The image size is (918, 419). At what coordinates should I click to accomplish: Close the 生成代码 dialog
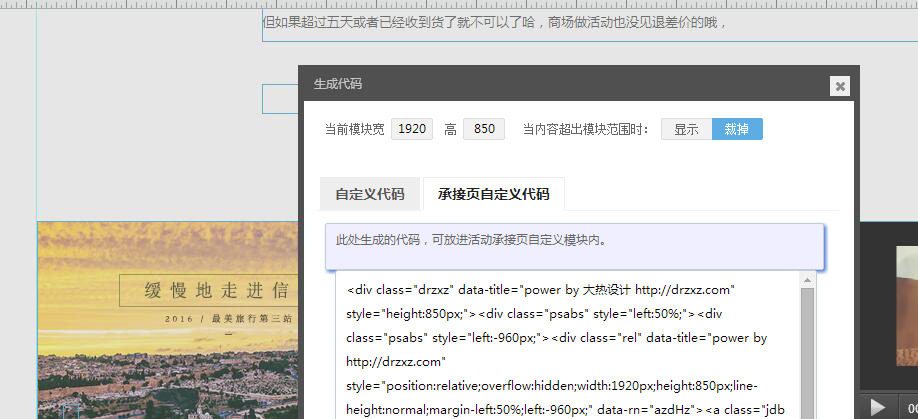point(840,86)
